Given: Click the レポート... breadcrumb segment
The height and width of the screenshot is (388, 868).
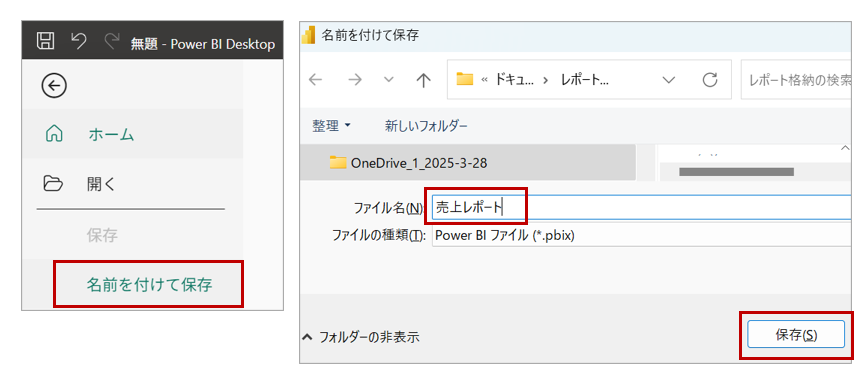Looking at the screenshot, I should 586,80.
